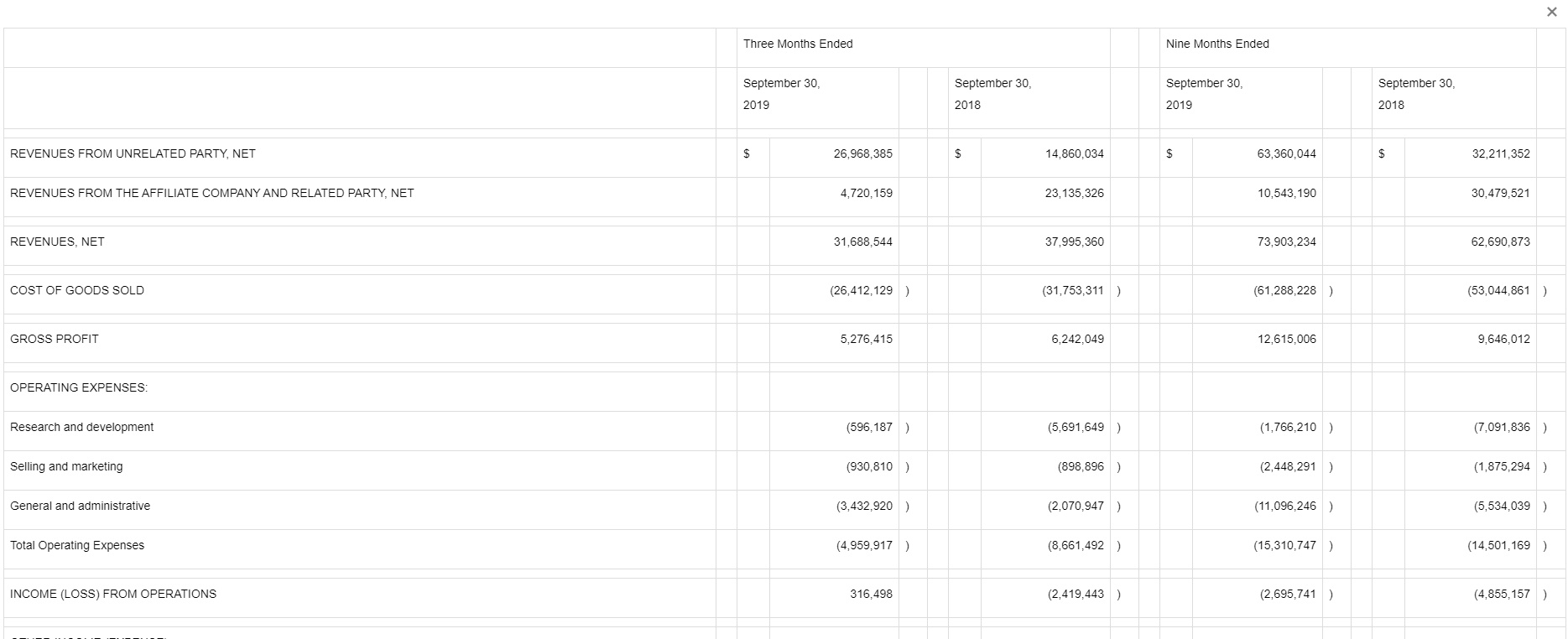Click the INCOME (LOSS) FROM OPERATIONS label
Image resolution: width=1568 pixels, height=639 pixels.
[113, 595]
